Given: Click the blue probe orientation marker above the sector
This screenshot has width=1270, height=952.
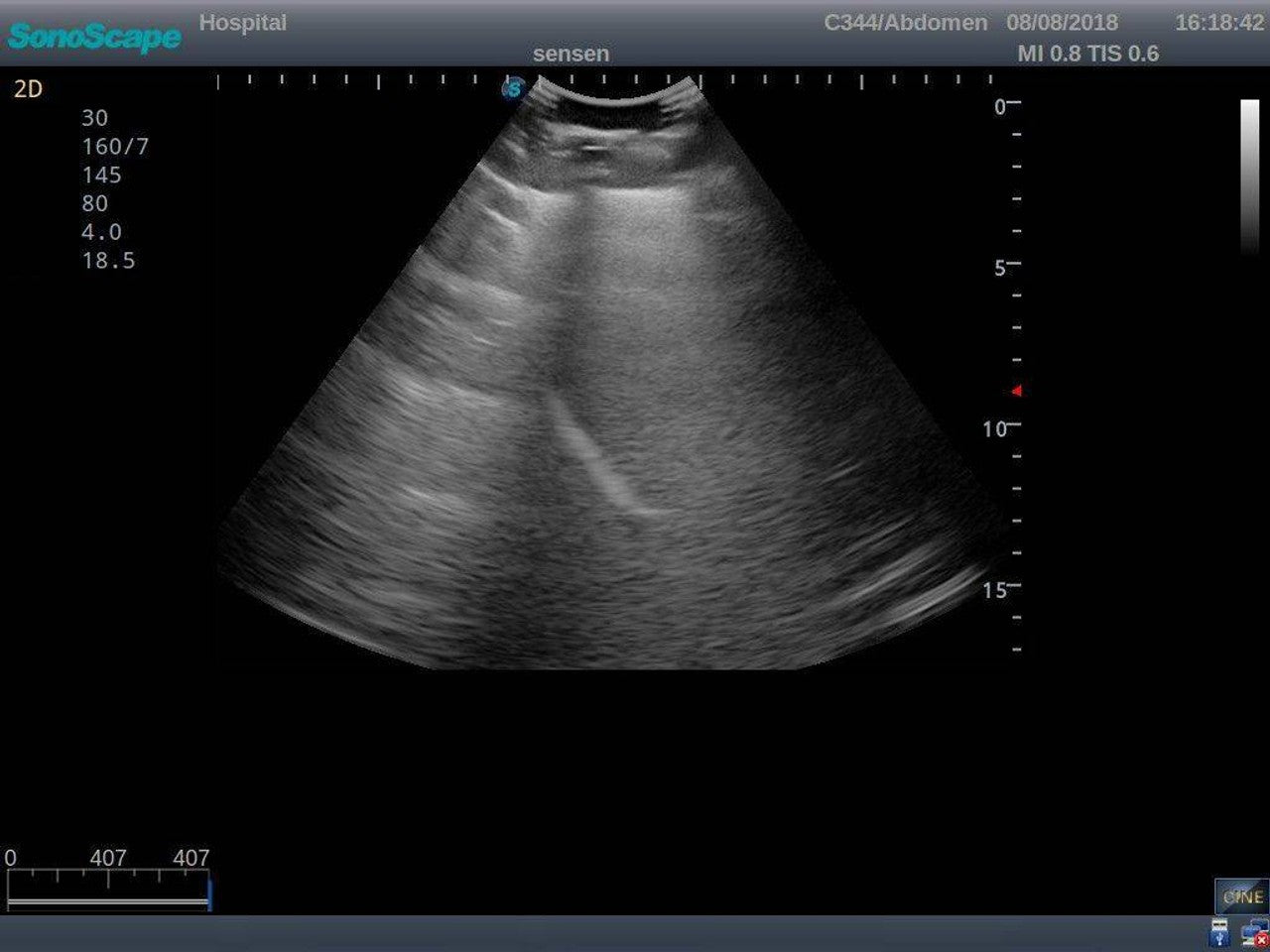Looking at the screenshot, I should pos(512,91).
